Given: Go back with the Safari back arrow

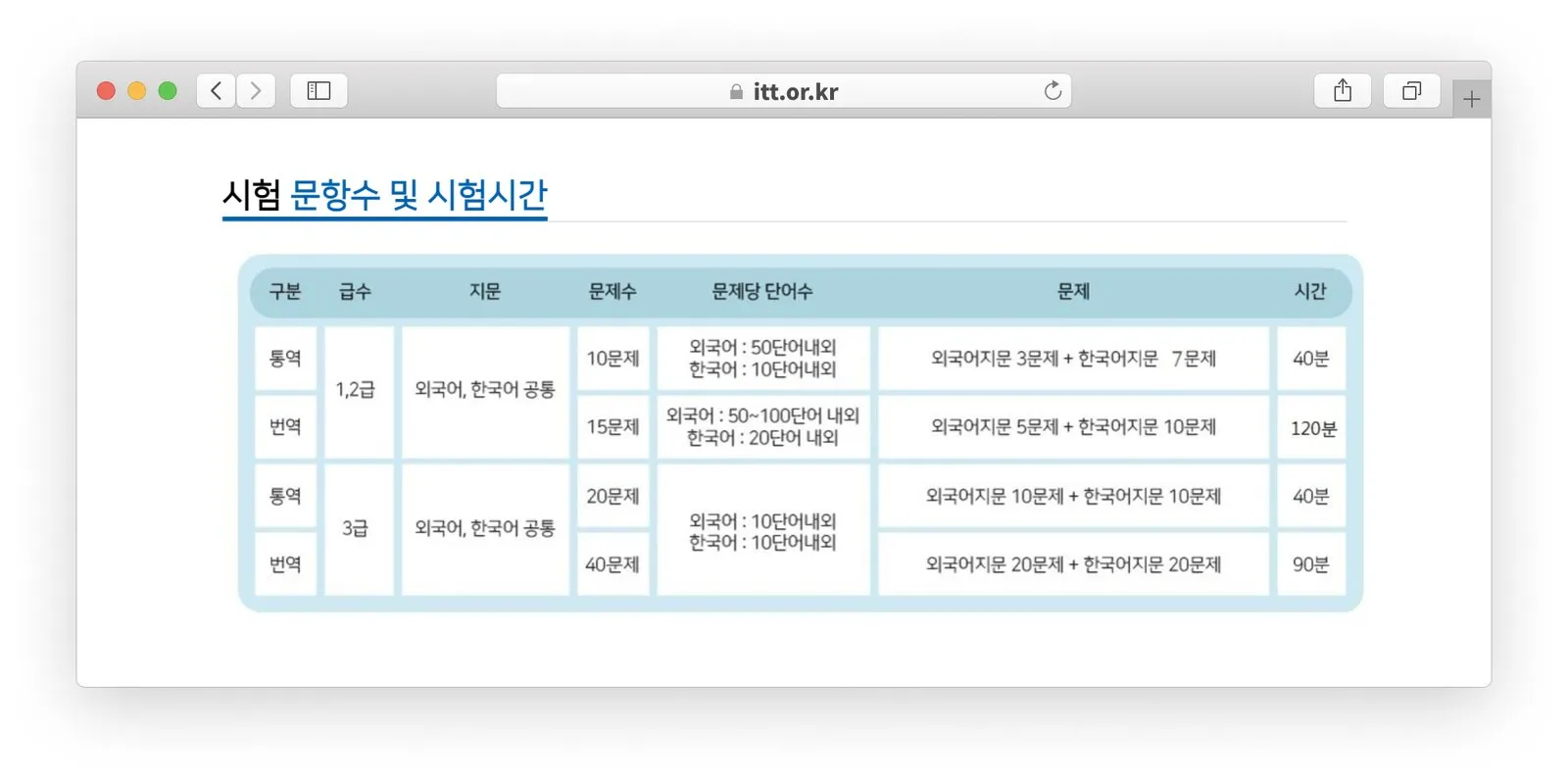Looking at the screenshot, I should [217, 91].
